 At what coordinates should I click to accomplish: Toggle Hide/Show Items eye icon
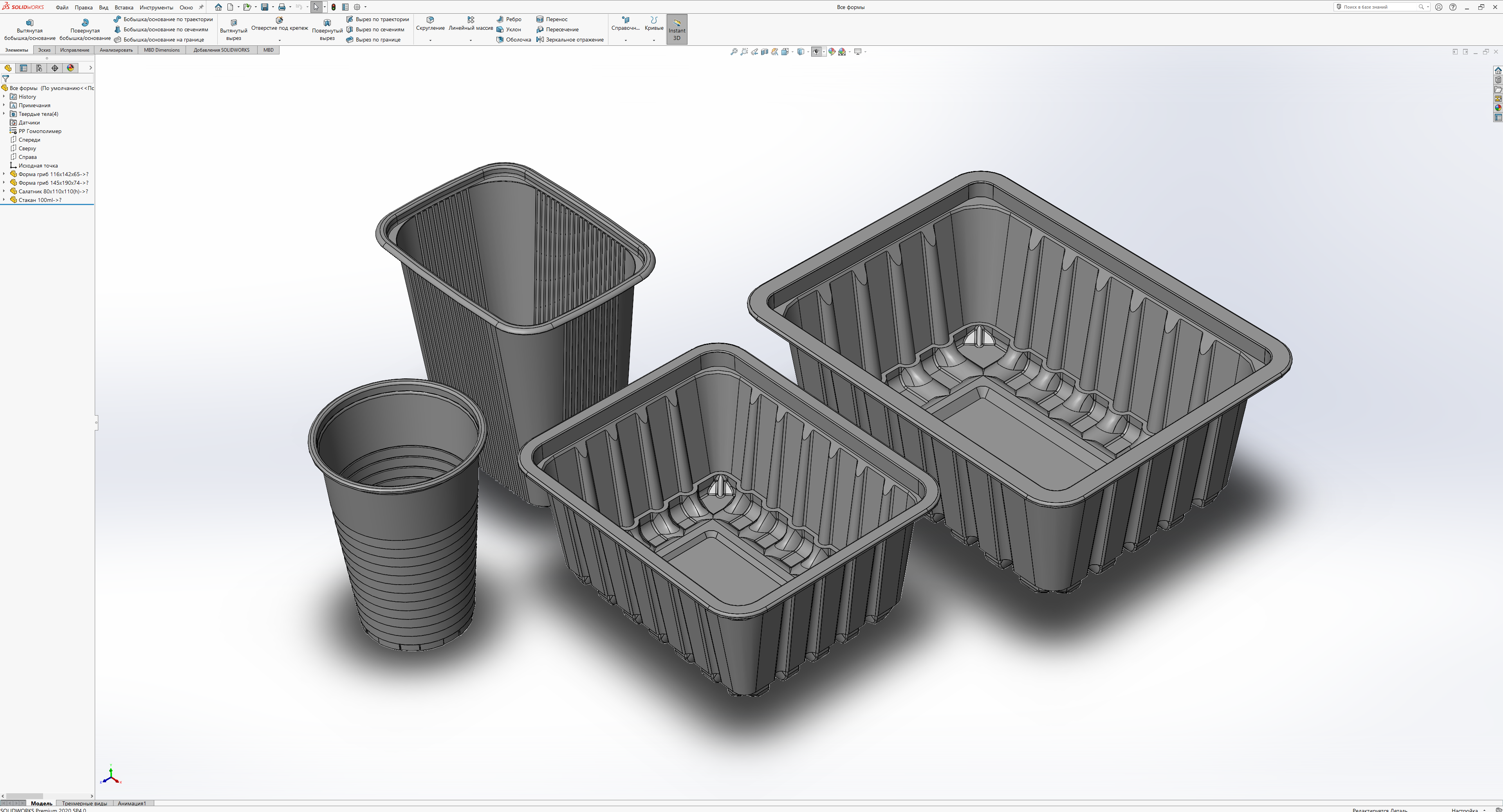(816, 52)
